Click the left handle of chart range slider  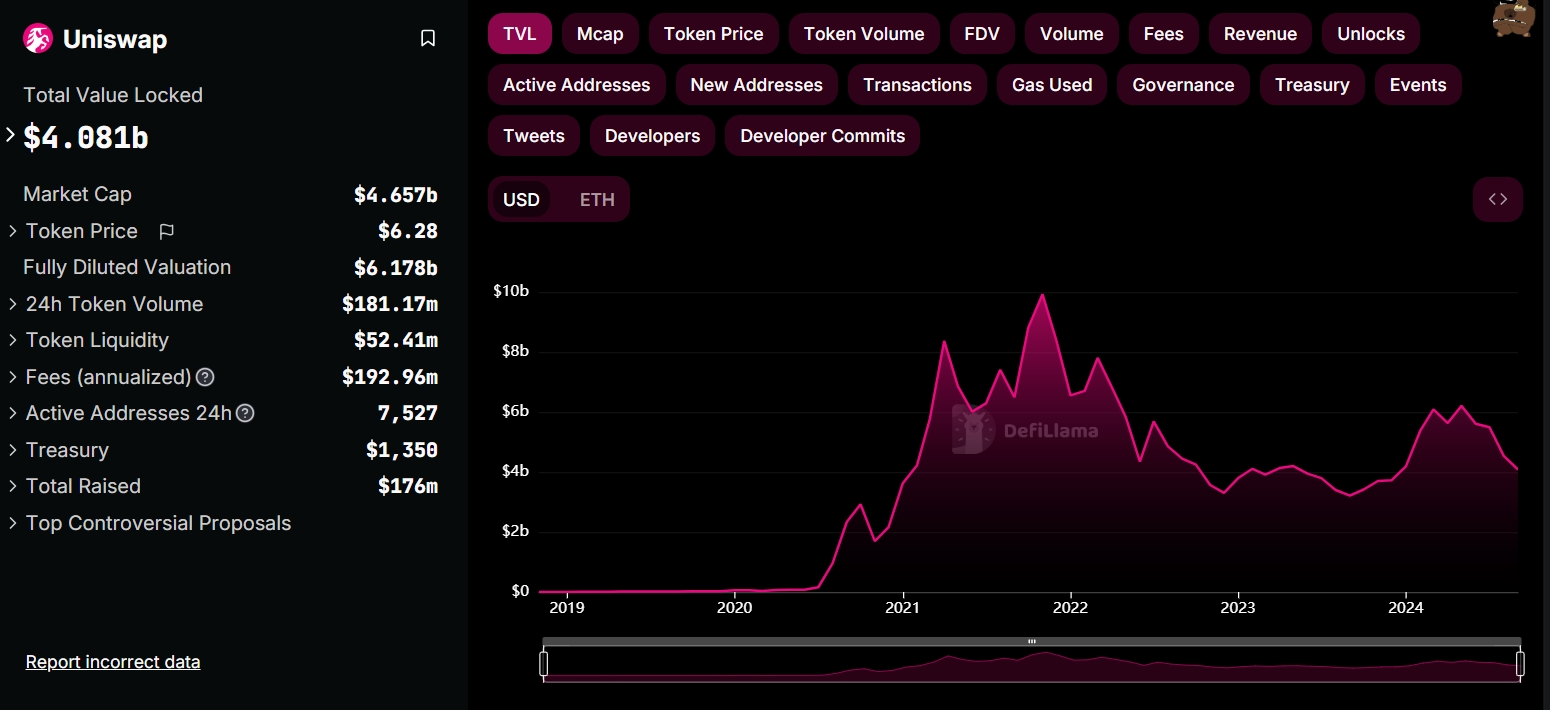[544, 663]
